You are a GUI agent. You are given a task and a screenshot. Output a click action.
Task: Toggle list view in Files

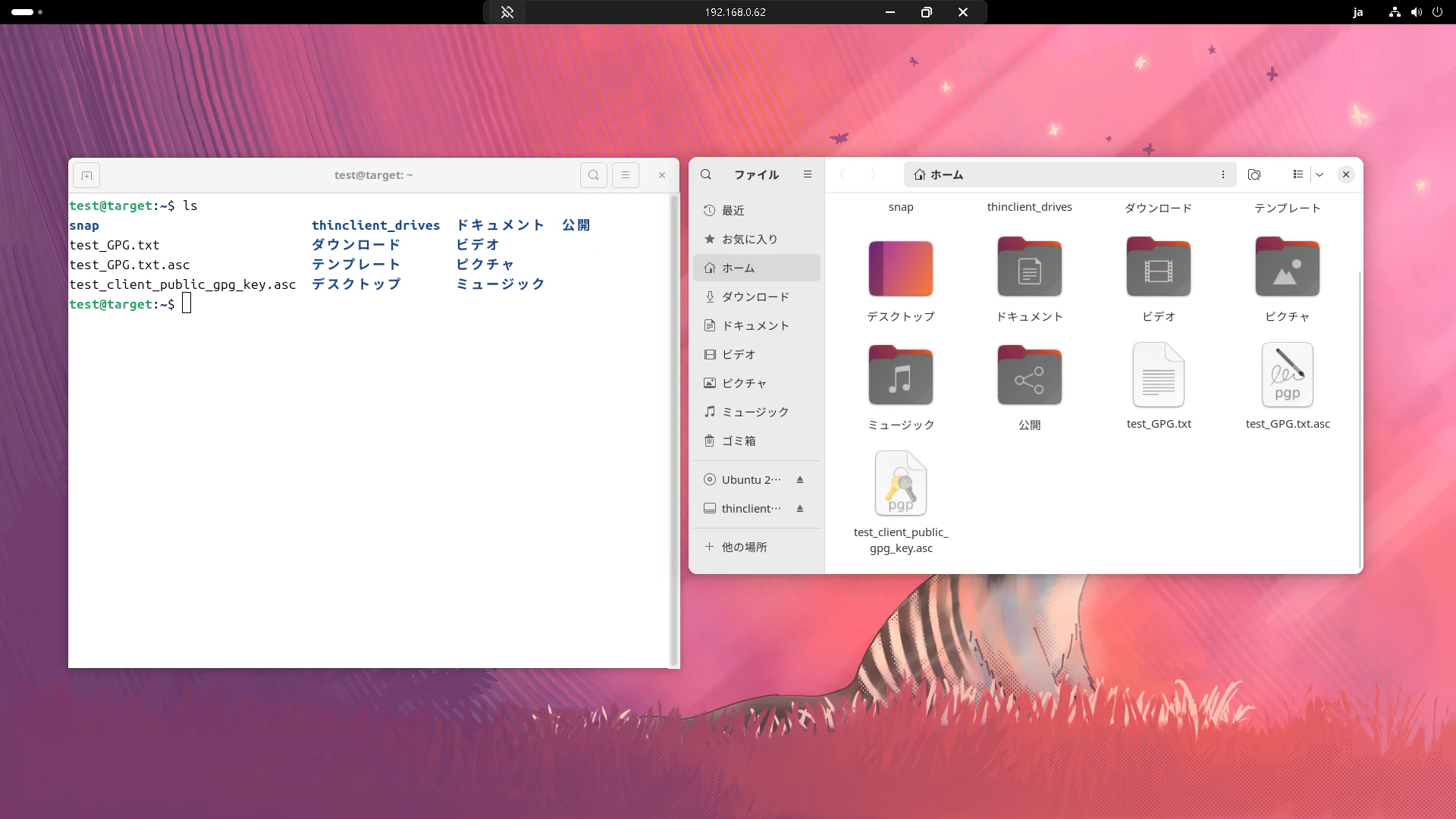point(1298,174)
